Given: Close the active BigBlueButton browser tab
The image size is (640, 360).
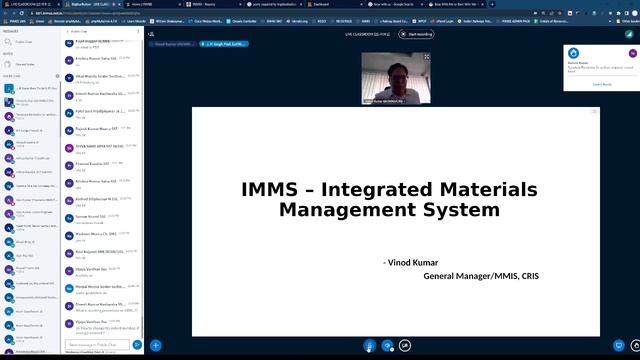Looking at the screenshot, I should coord(119,4).
